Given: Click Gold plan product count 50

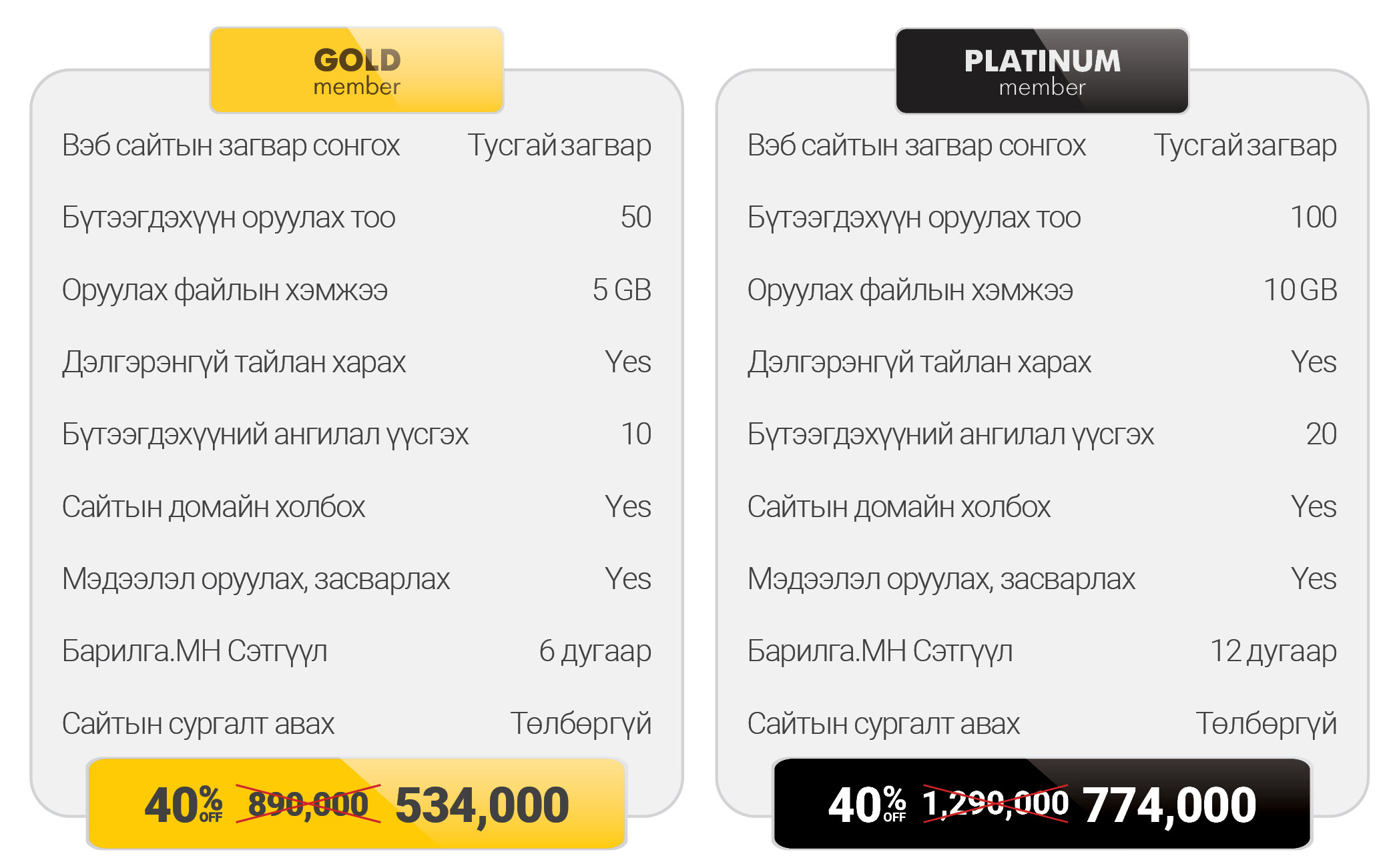Looking at the screenshot, I should point(635,218).
